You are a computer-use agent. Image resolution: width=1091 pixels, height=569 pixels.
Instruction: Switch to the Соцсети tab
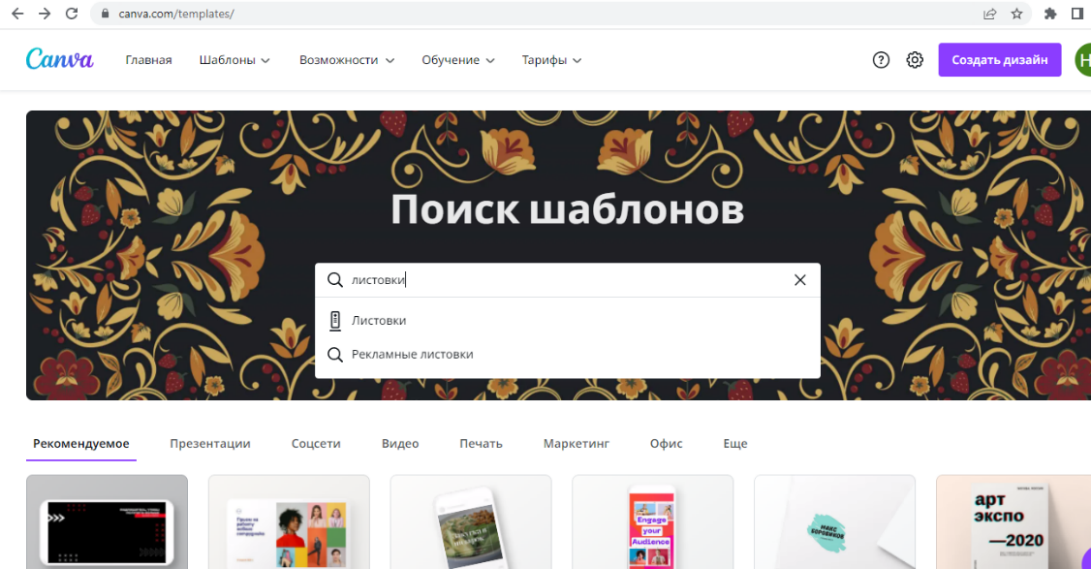(x=316, y=444)
